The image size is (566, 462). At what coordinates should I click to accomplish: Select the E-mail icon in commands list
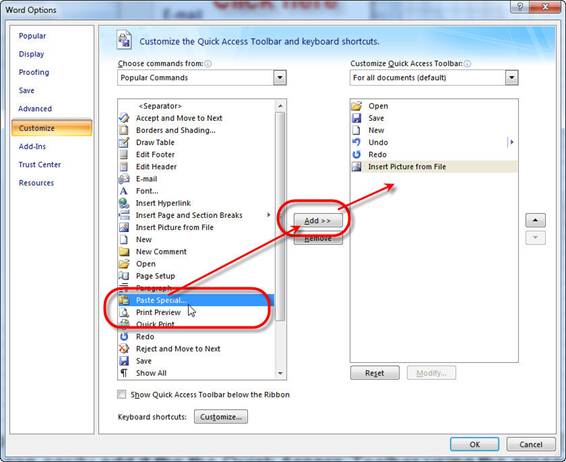124,179
